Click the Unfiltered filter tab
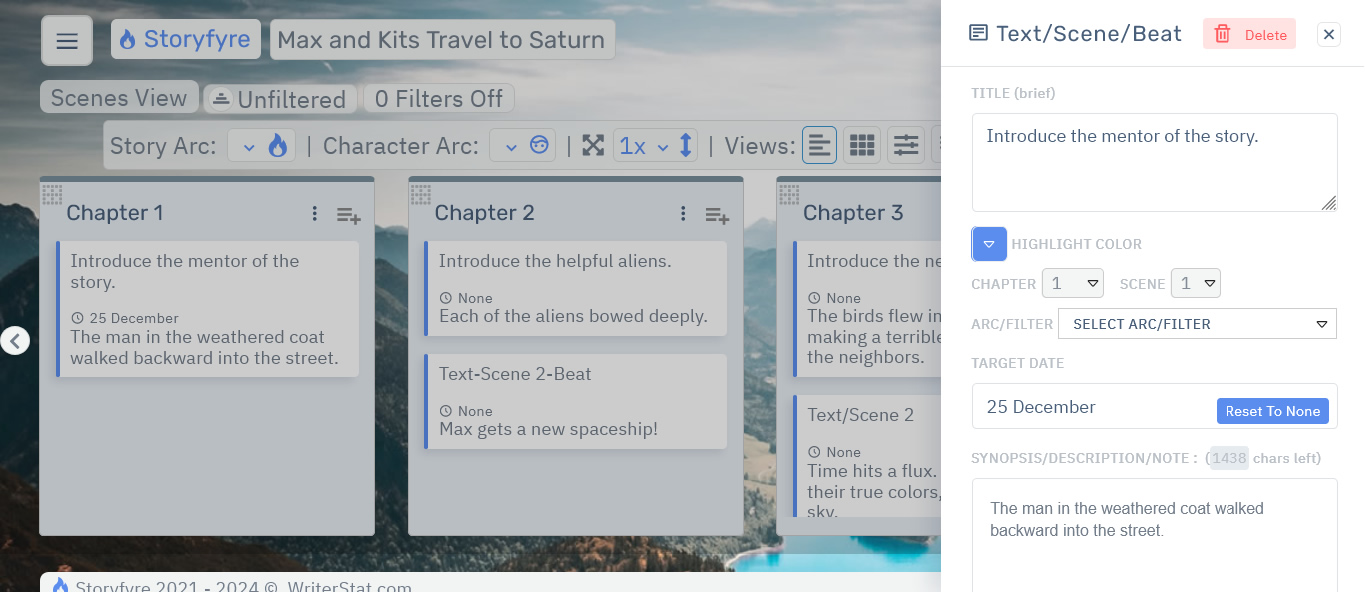 [x=279, y=99]
